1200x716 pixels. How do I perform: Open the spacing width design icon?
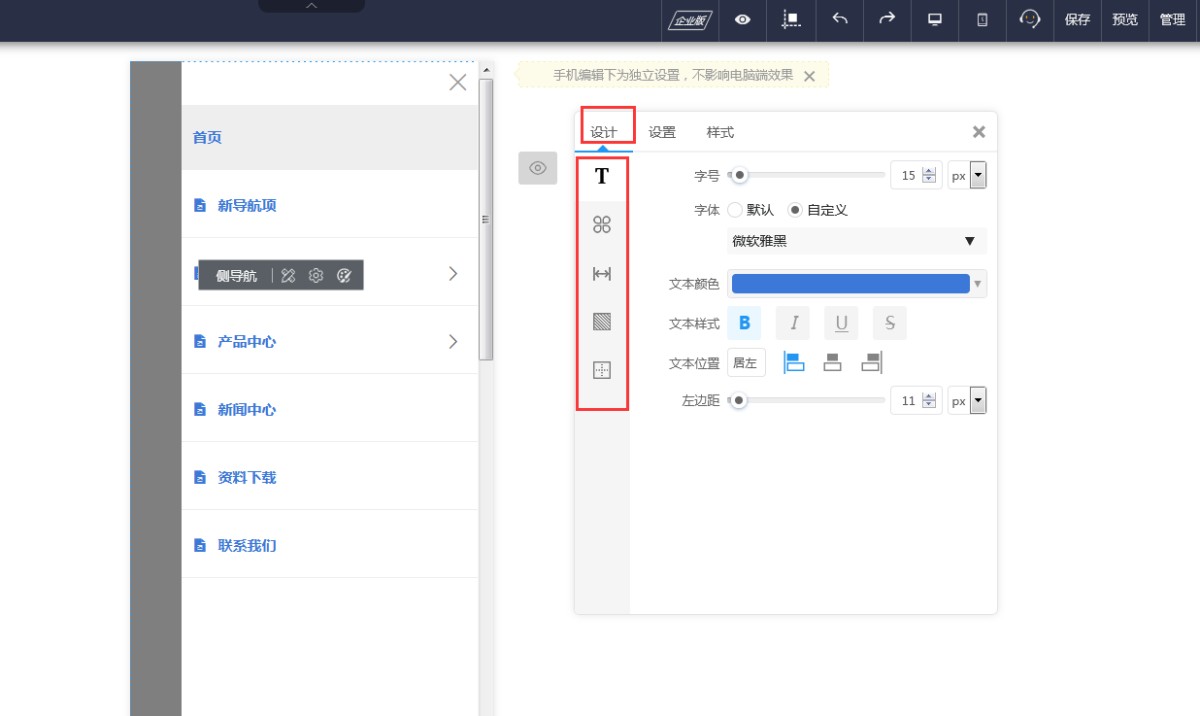(602, 274)
